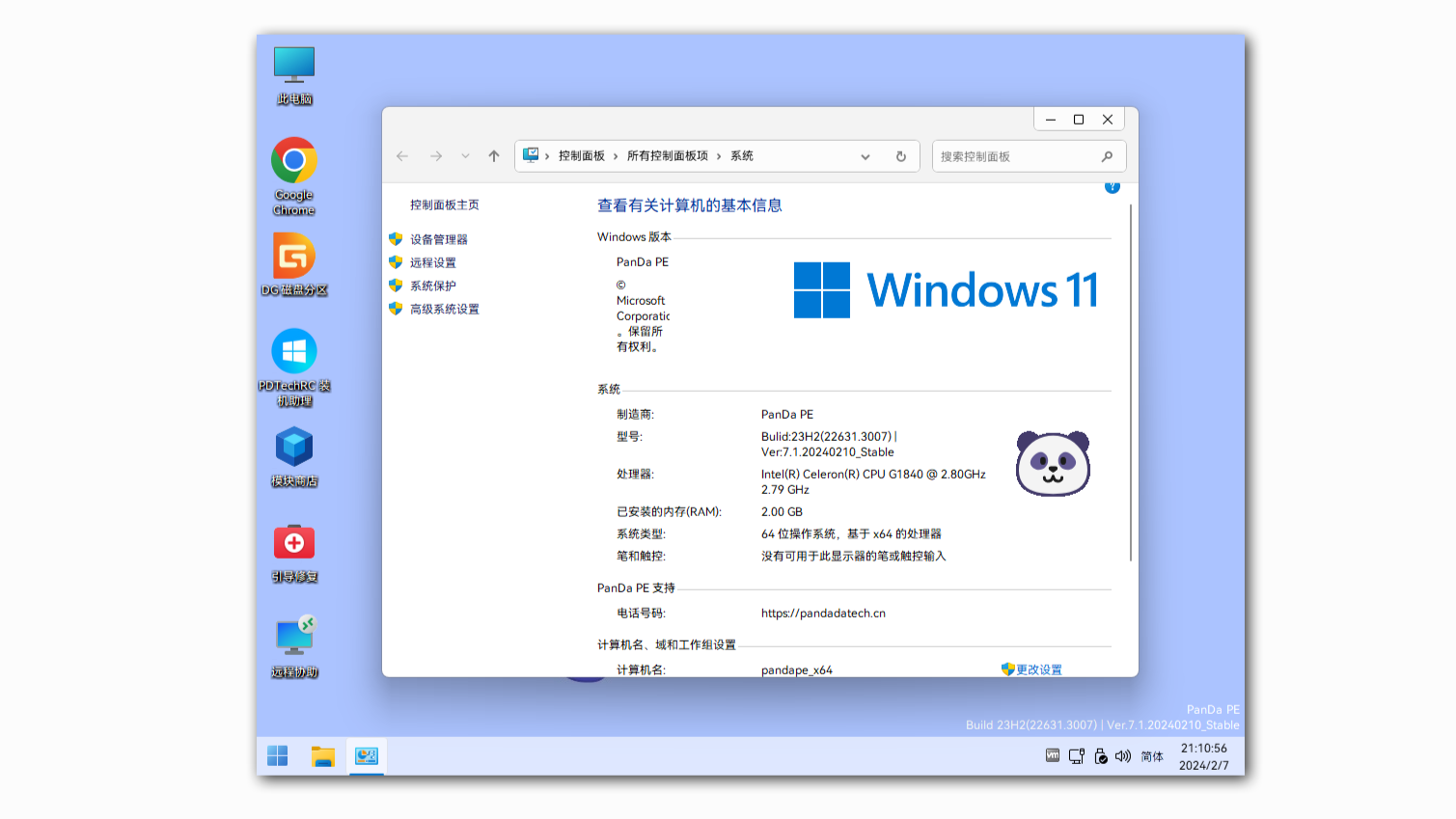The height and width of the screenshot is (819, 1456).
Task: Click the refresh icon in the address bar
Action: [900, 155]
